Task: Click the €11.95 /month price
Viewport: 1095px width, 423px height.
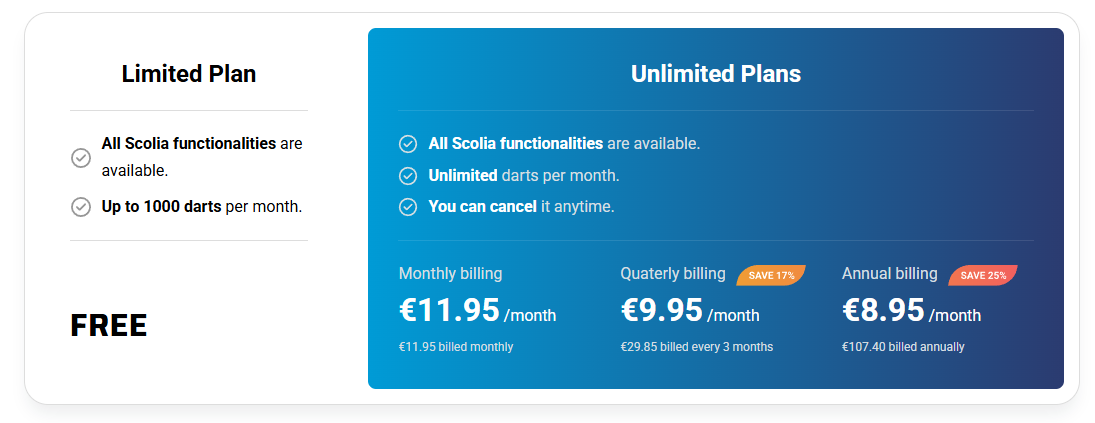Action: coord(477,311)
